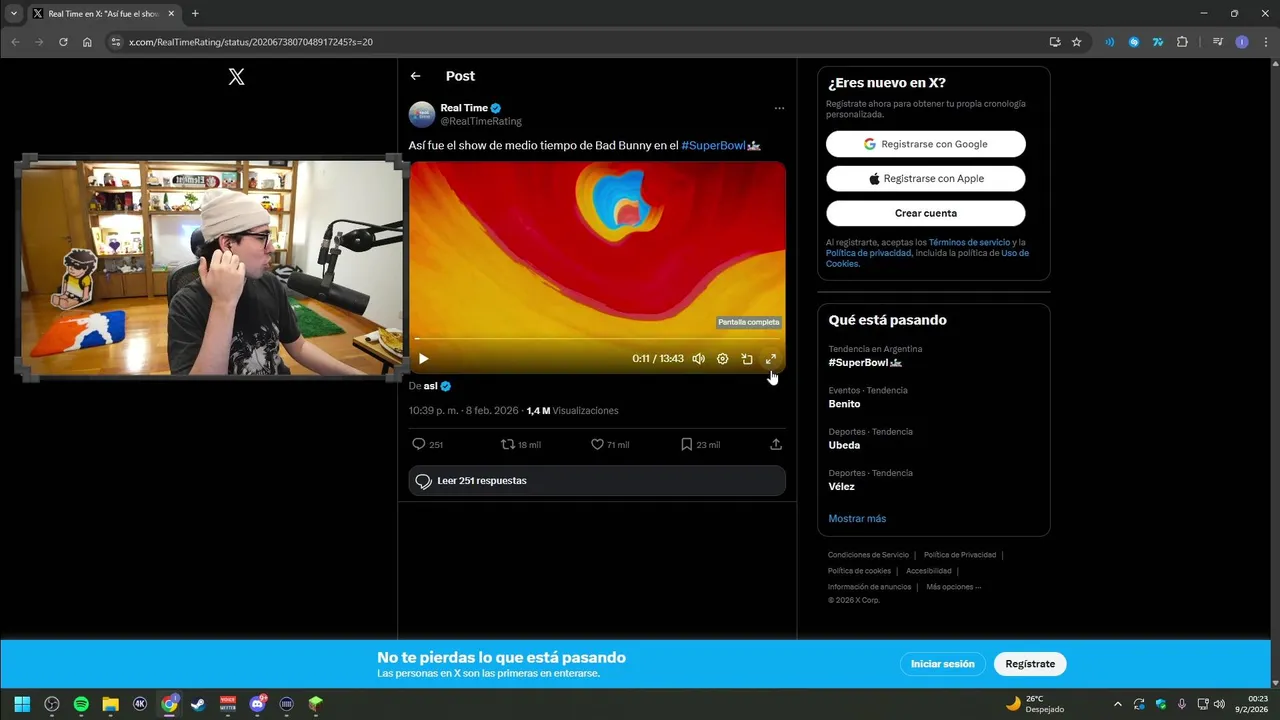The image size is (1280, 720).
Task: Reload the page
Action: coord(63,42)
